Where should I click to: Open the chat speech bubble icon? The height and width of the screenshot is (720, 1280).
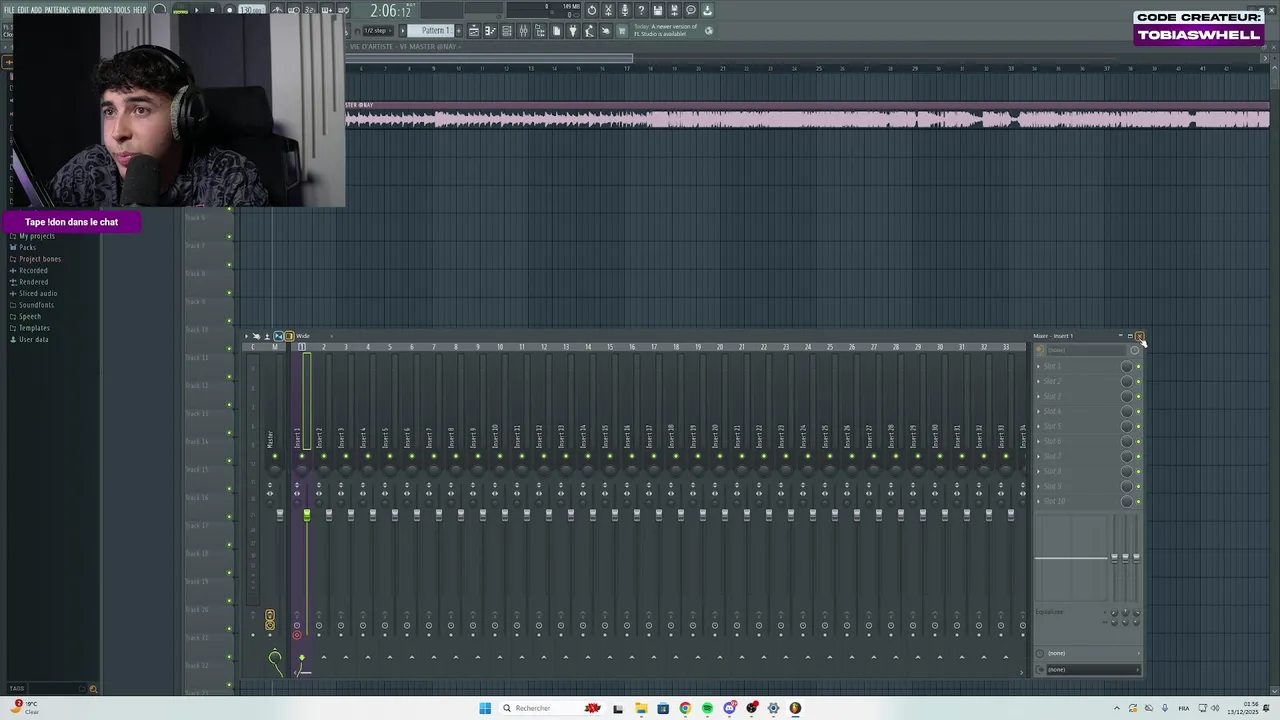[x=690, y=10]
